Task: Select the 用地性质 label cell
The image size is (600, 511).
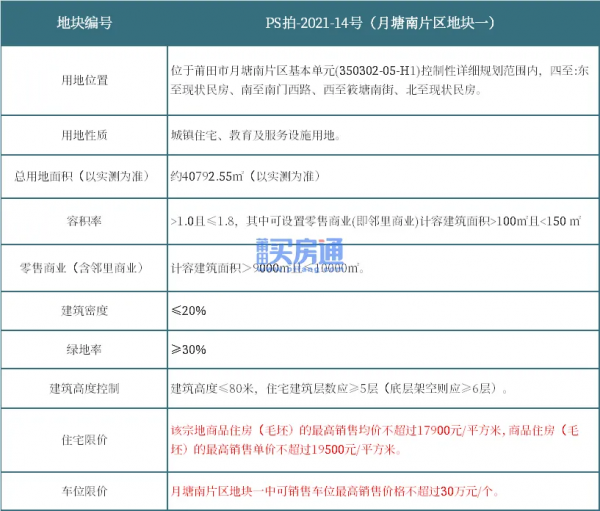Action: coord(85,135)
